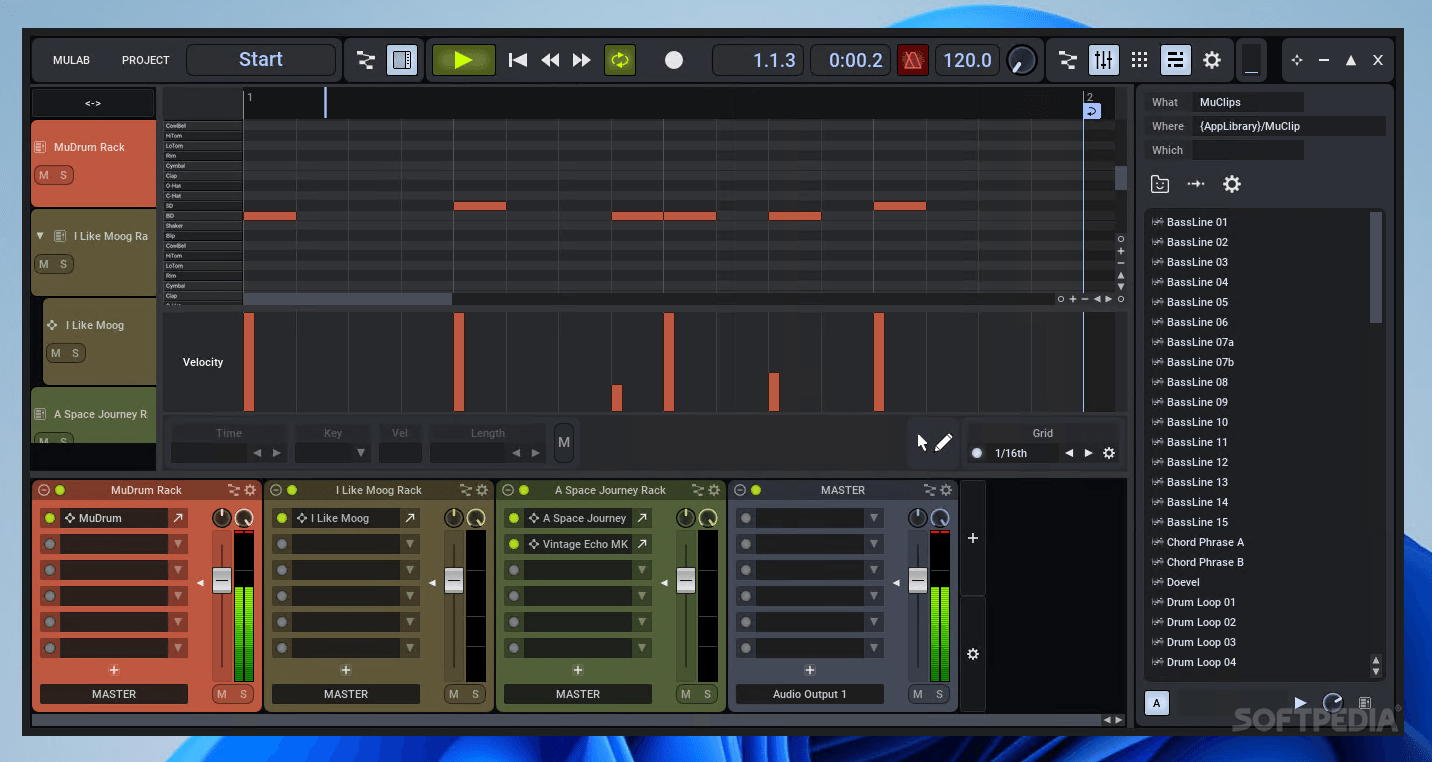The width and height of the screenshot is (1432, 762).
Task: Open the MuDrum slot dropdown arrow
Action: click(177, 518)
